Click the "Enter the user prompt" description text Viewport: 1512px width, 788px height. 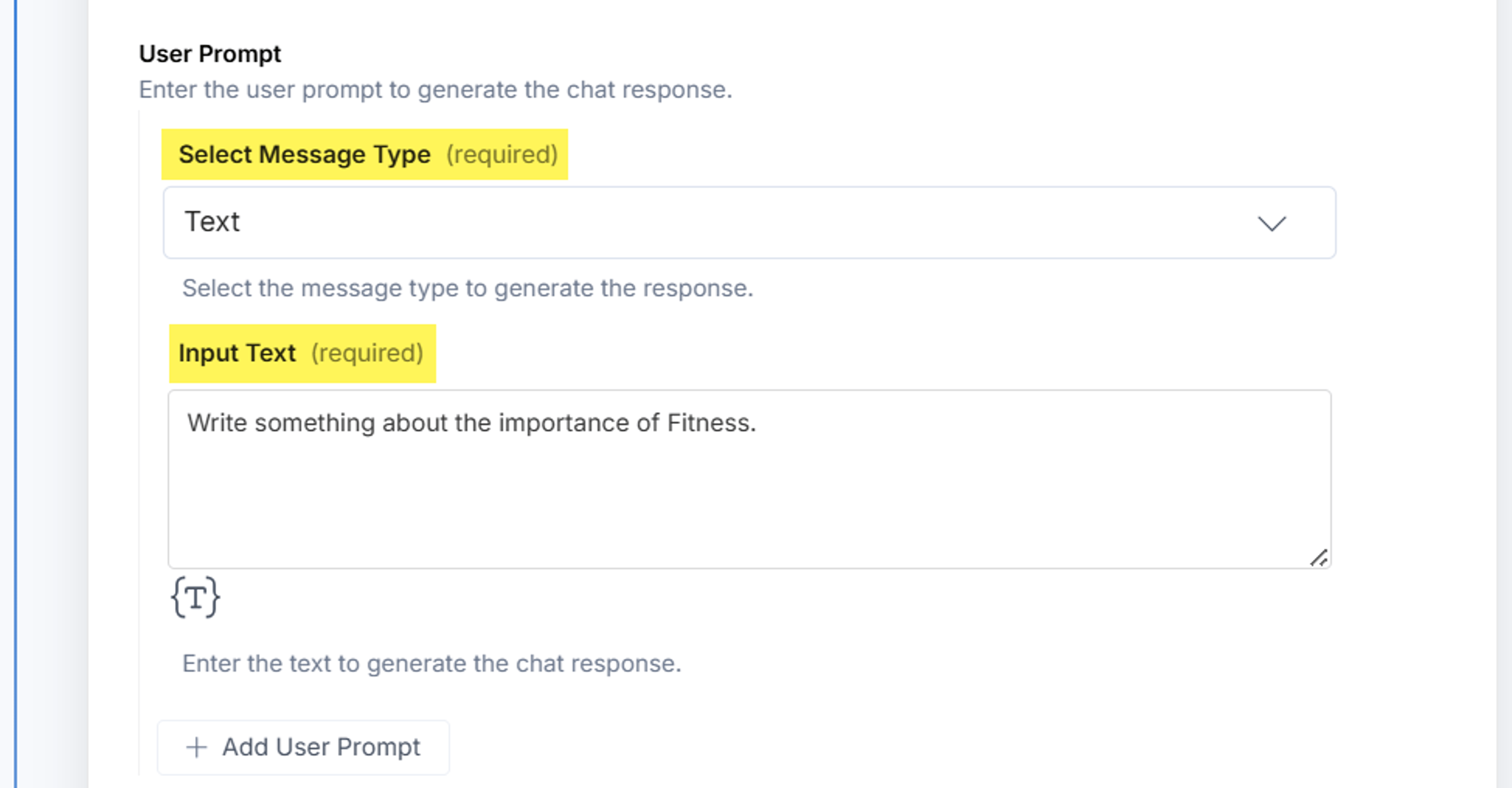tap(435, 90)
